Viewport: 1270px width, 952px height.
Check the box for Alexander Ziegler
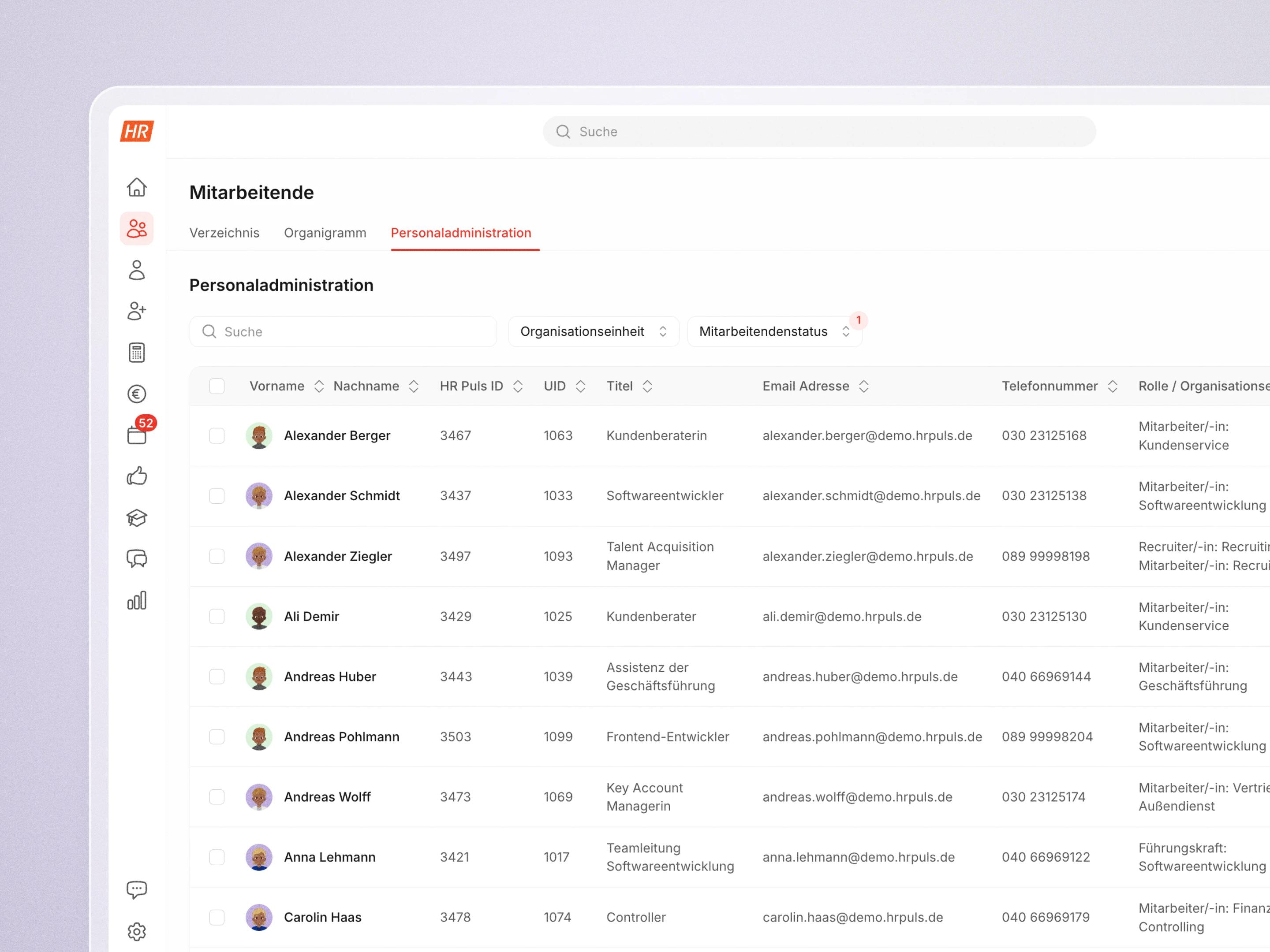tap(217, 556)
